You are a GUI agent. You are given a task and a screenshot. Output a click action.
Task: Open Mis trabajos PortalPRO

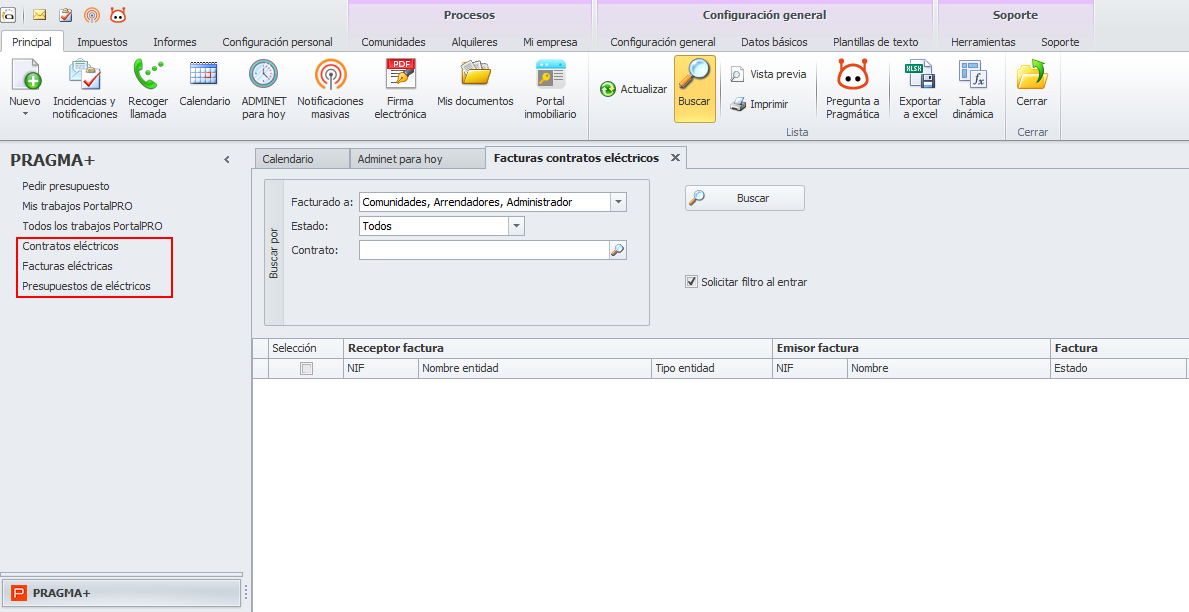tap(77, 206)
